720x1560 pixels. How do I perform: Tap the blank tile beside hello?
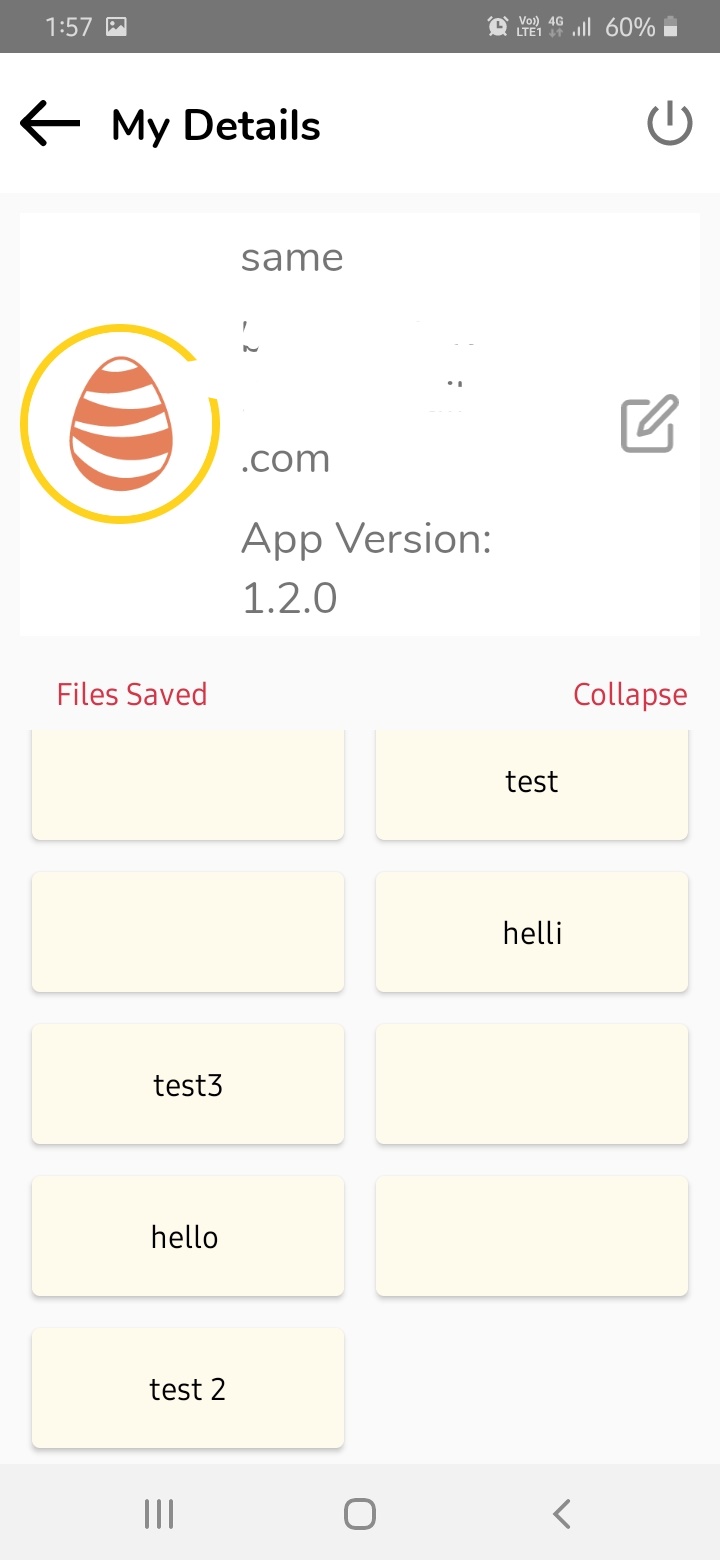point(532,1236)
